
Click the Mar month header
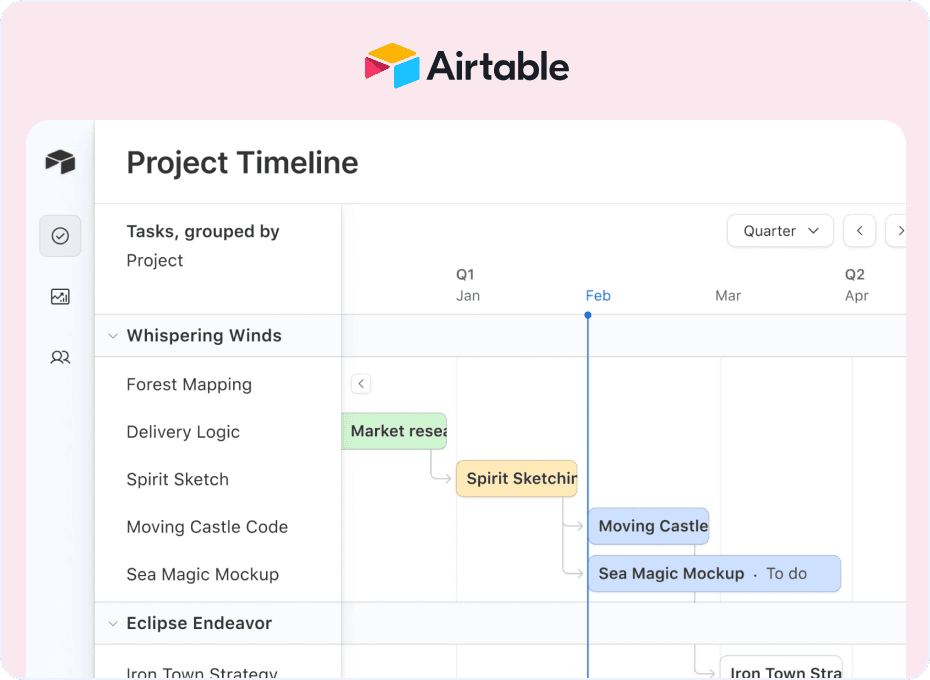(x=728, y=295)
